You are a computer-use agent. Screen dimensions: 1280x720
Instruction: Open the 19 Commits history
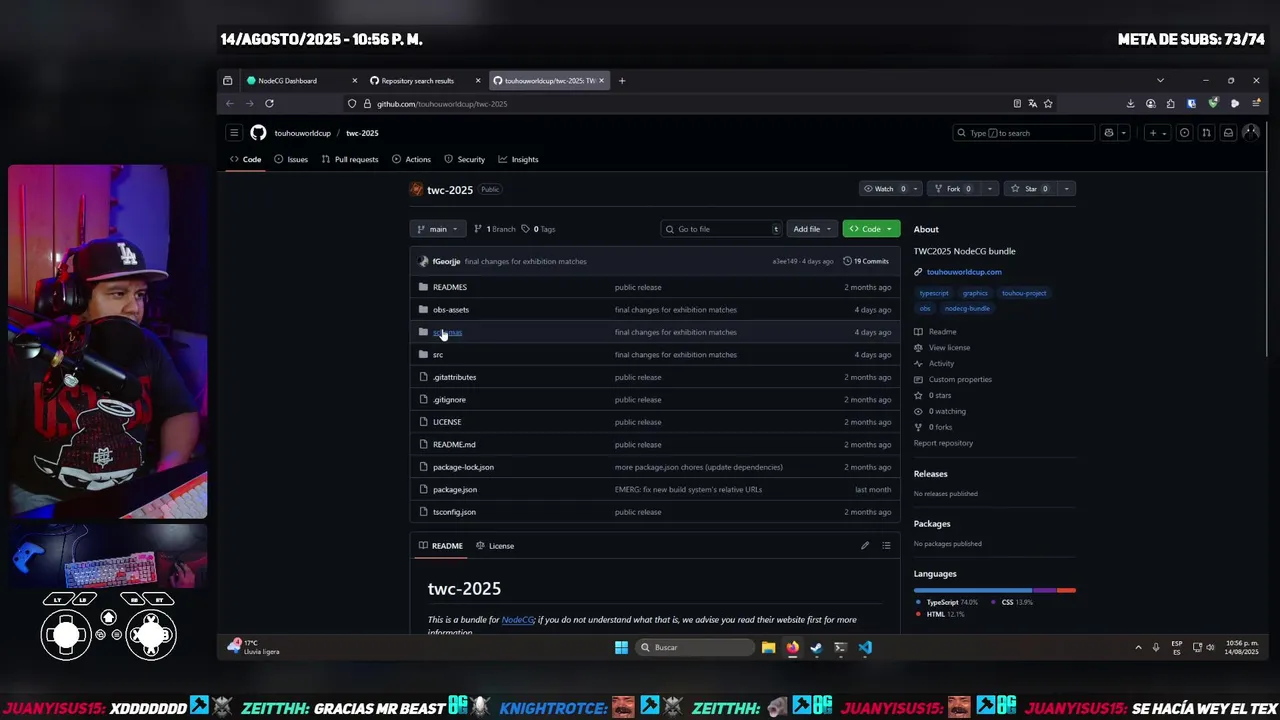[866, 261]
